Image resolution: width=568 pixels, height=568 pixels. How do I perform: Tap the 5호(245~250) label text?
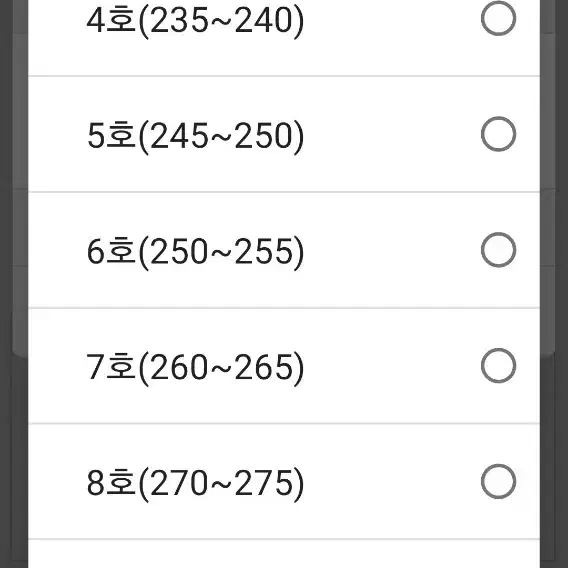195,137
